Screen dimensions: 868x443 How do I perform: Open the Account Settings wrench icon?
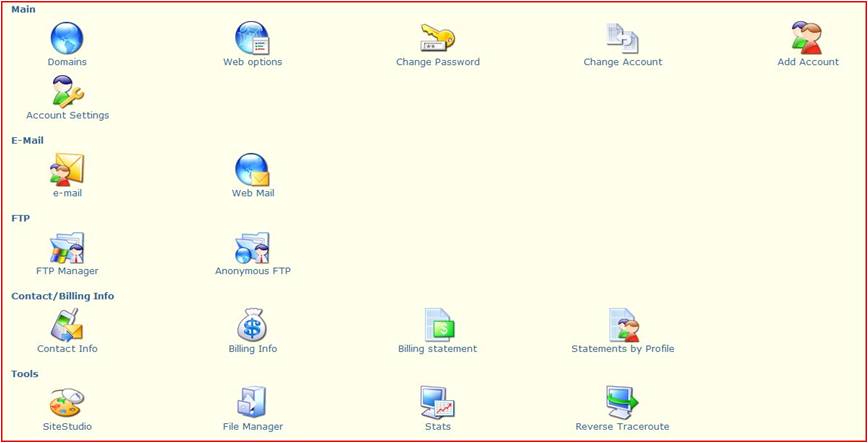pyautogui.click(x=67, y=92)
